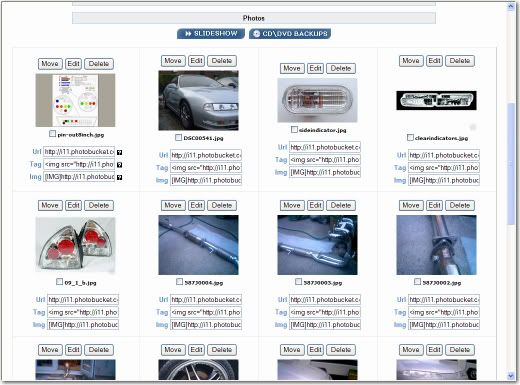
Task: Click Move above pin-out8inch.jpg
Action: [x=50, y=64]
